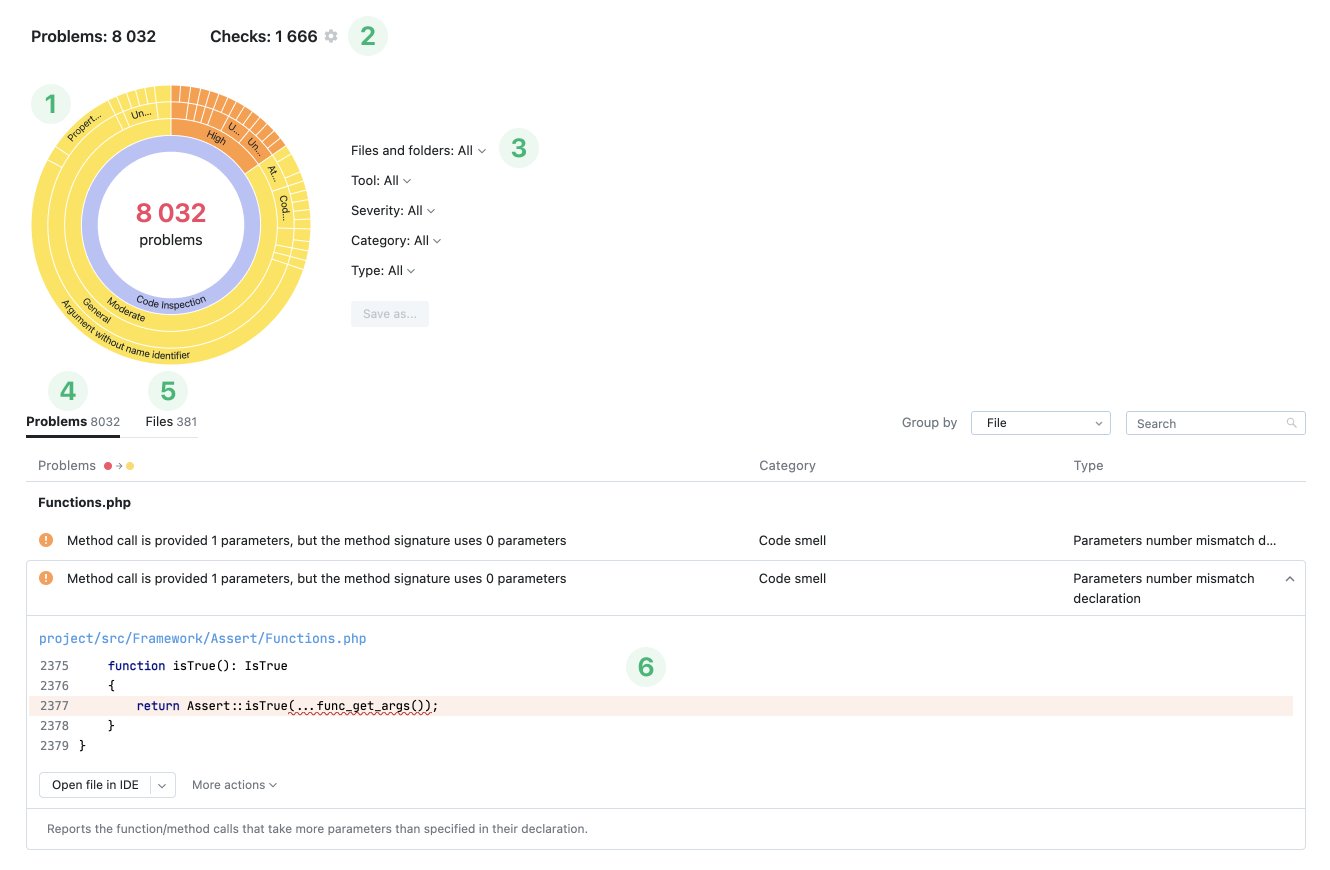This screenshot has height=870, width=1330.
Task: Click the search magnifier icon
Action: (x=1292, y=423)
